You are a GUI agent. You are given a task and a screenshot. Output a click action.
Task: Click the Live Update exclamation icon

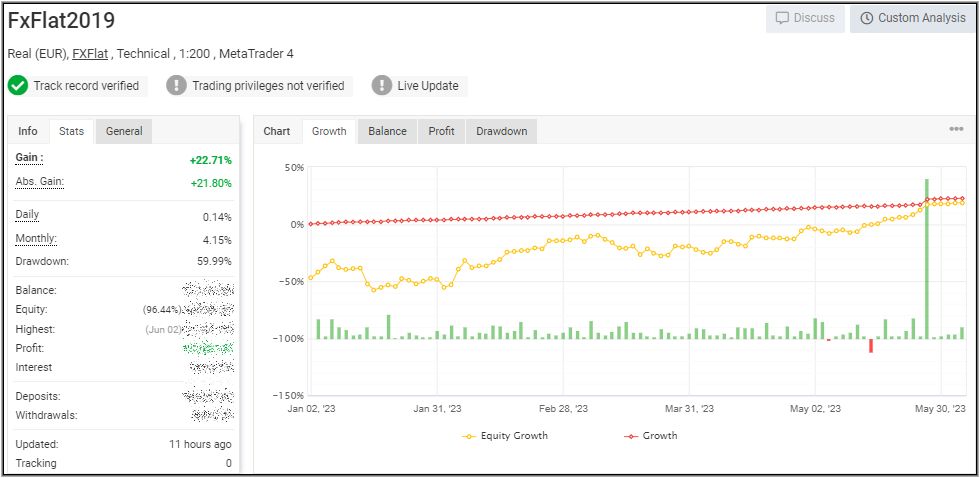382,86
